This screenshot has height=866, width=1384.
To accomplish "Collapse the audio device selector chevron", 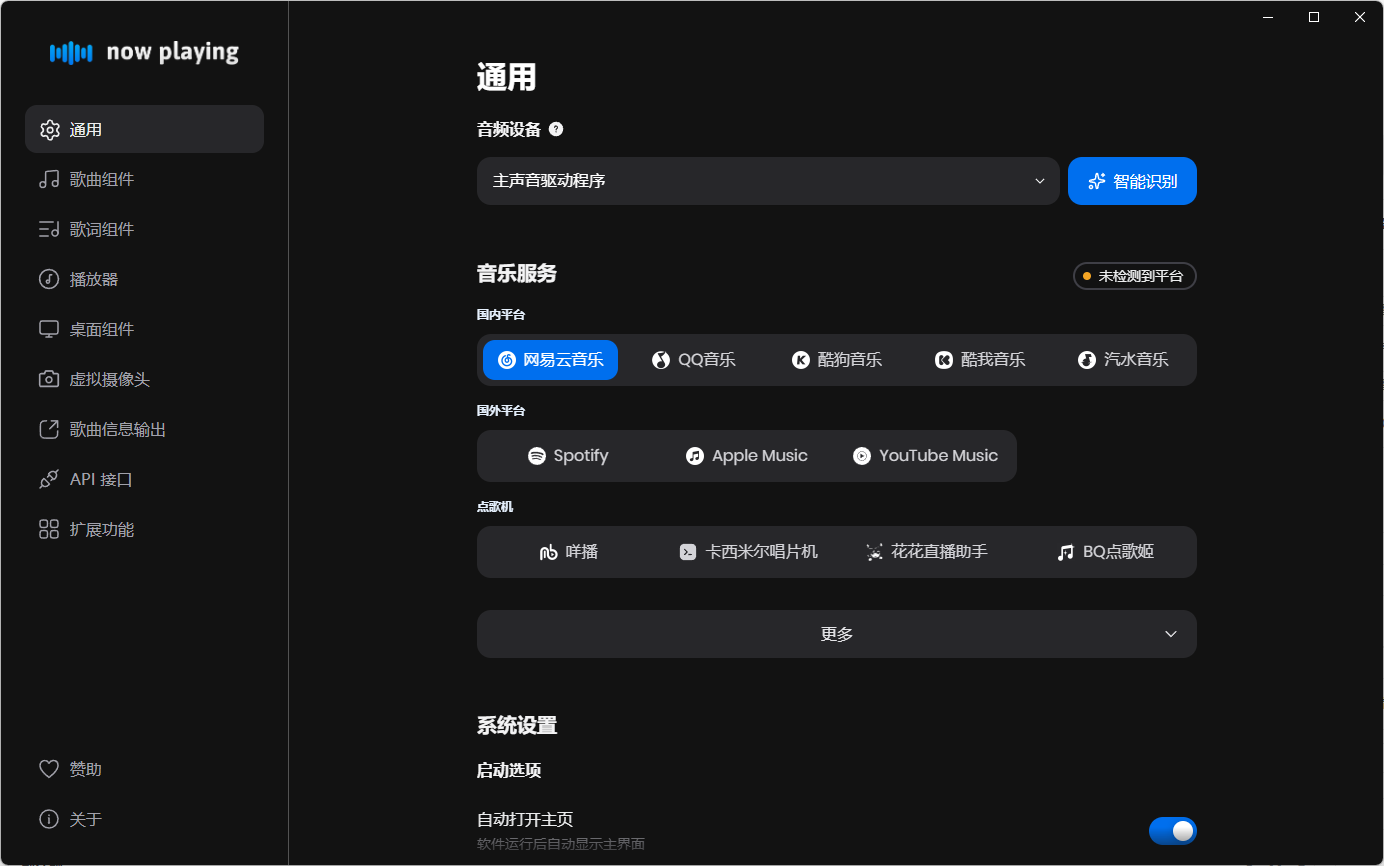I will tap(1039, 181).
